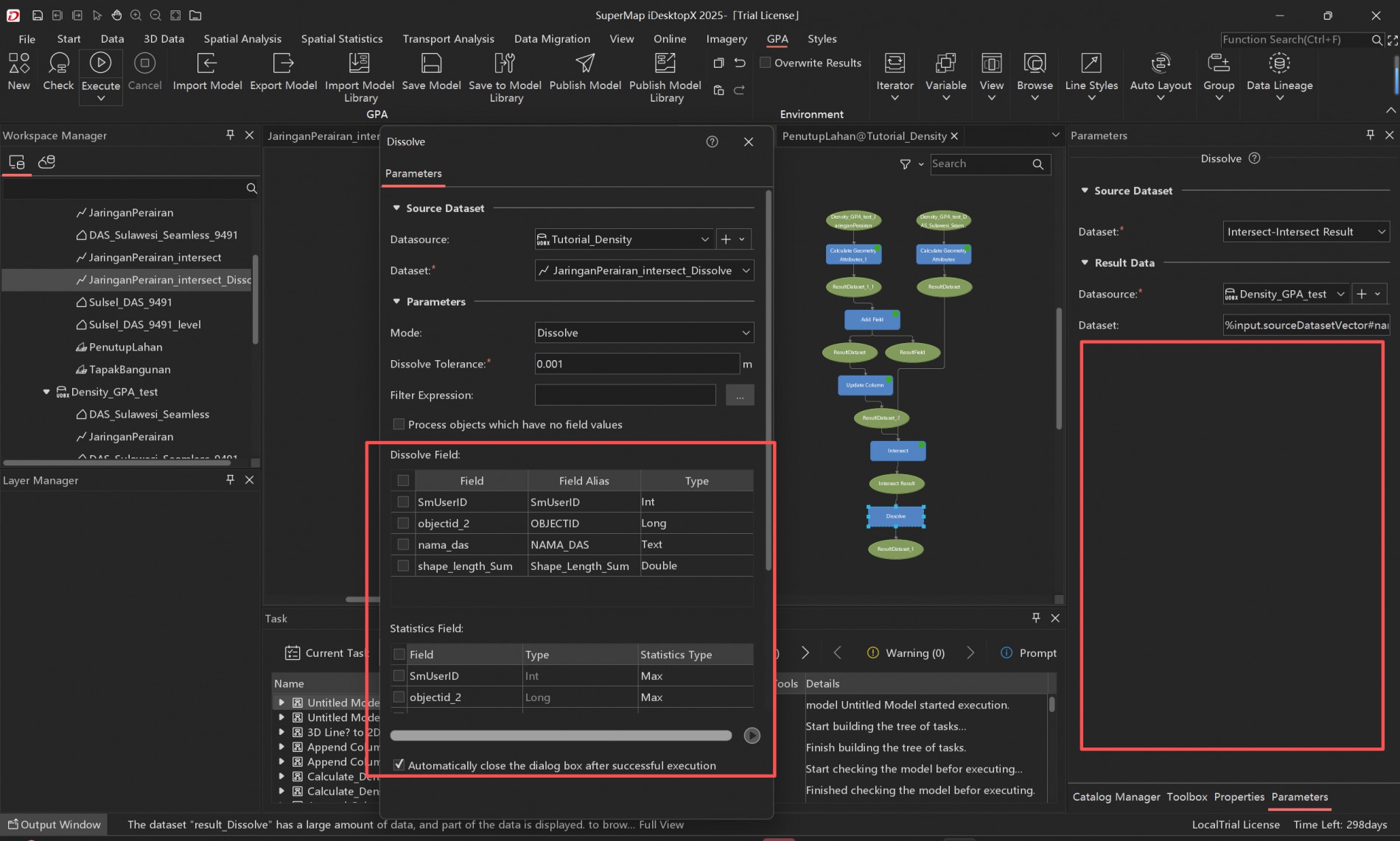Enable the Overwrite Results checkbox
This screenshot has height=841, width=1400.
(x=766, y=63)
